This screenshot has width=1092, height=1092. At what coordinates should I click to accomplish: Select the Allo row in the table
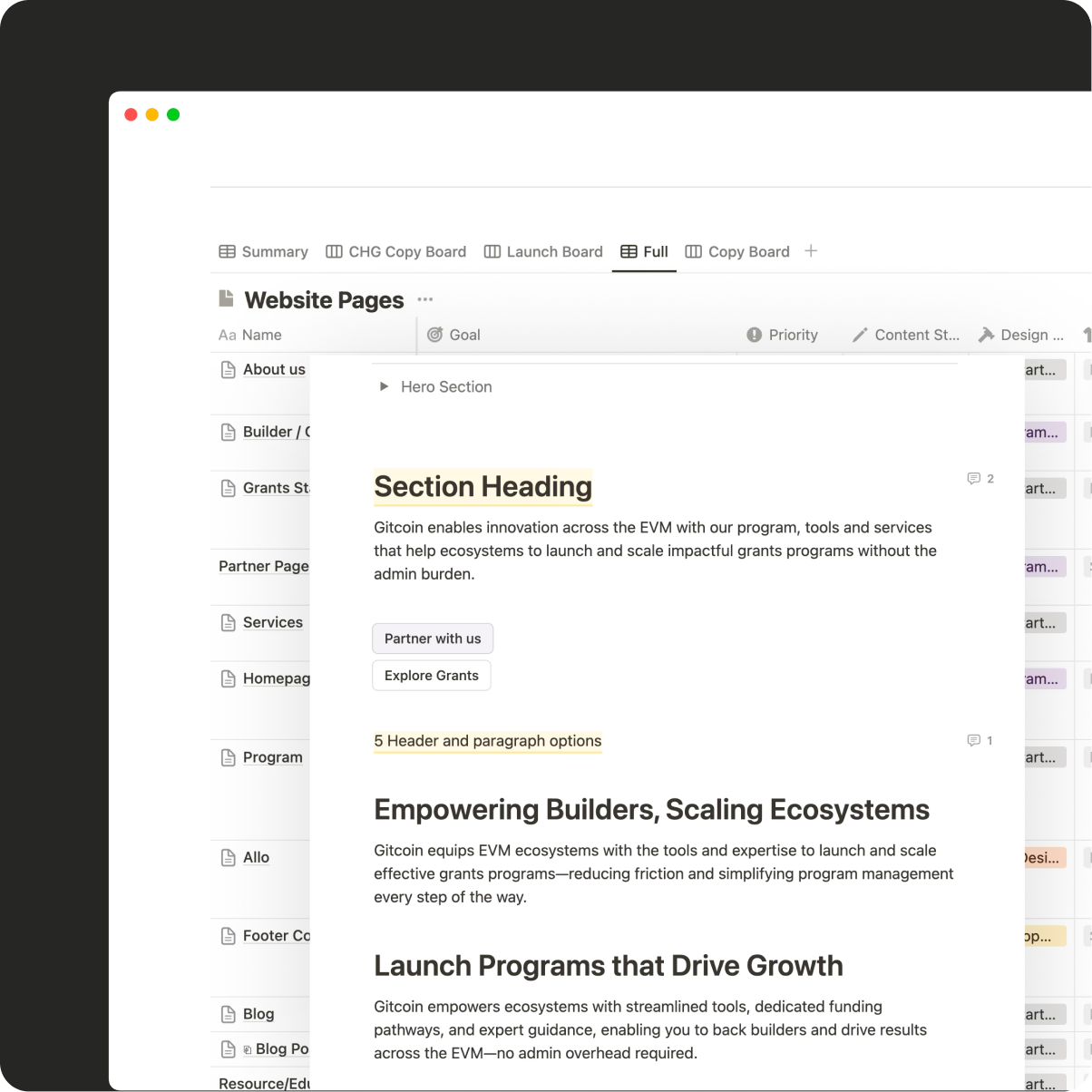pos(257,857)
